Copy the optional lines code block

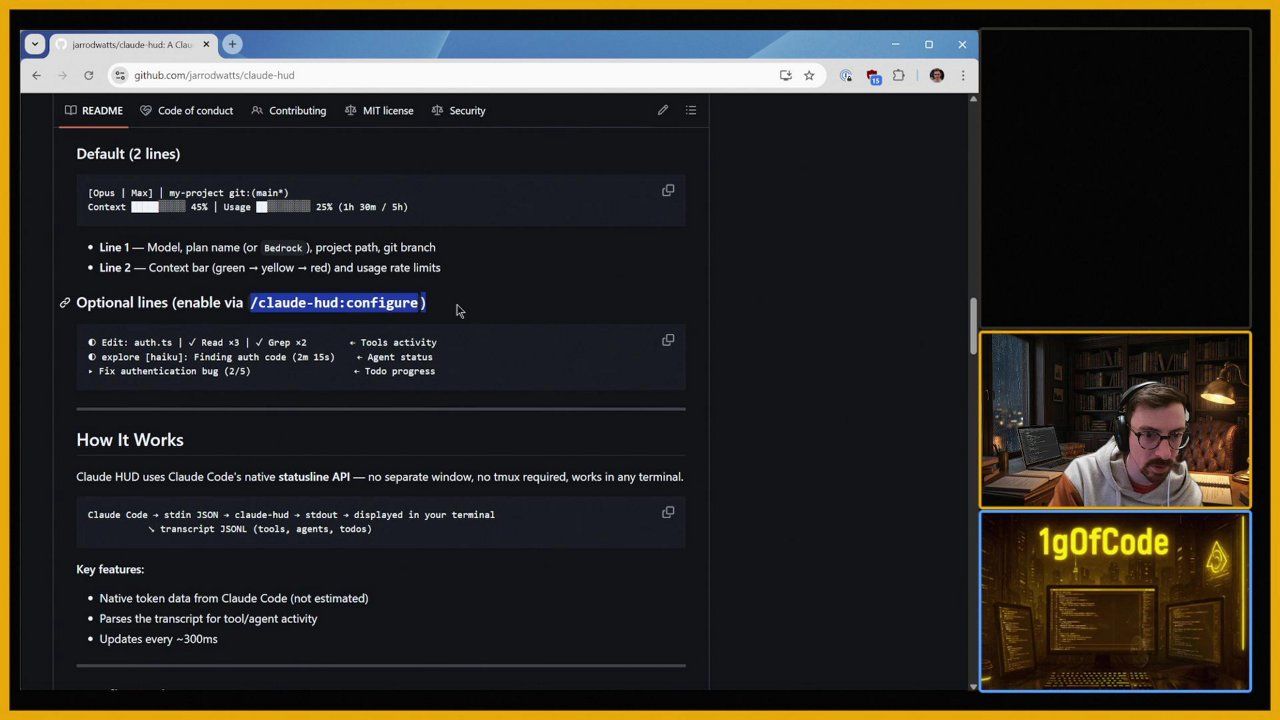668,340
